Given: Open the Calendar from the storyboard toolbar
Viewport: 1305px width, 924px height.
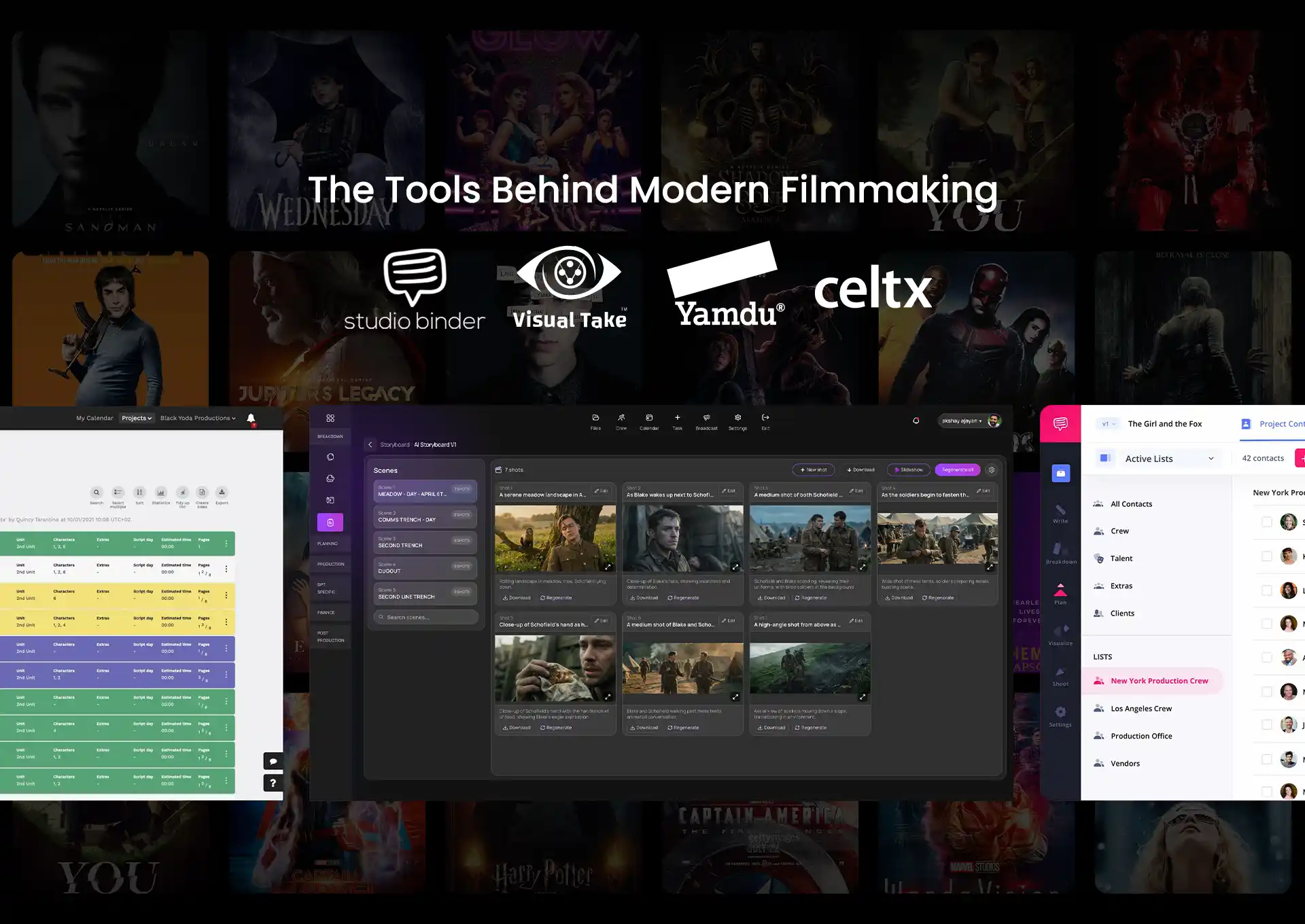Looking at the screenshot, I should click(650, 420).
